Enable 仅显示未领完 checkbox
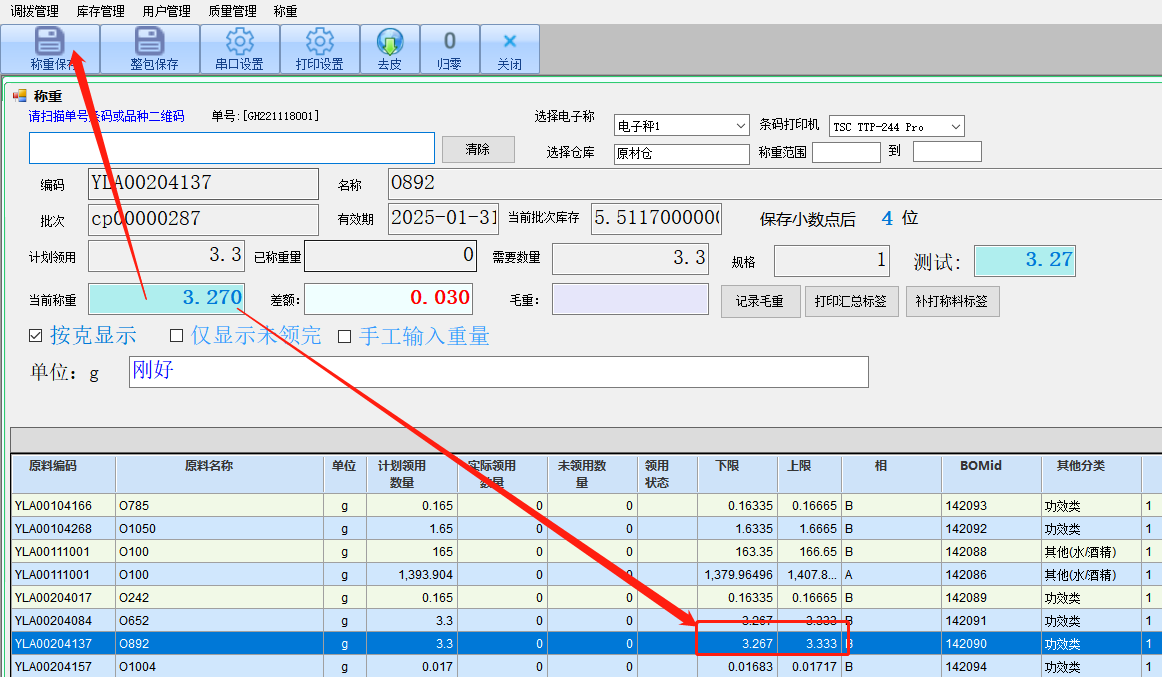Image resolution: width=1162 pixels, height=677 pixels. [177, 336]
